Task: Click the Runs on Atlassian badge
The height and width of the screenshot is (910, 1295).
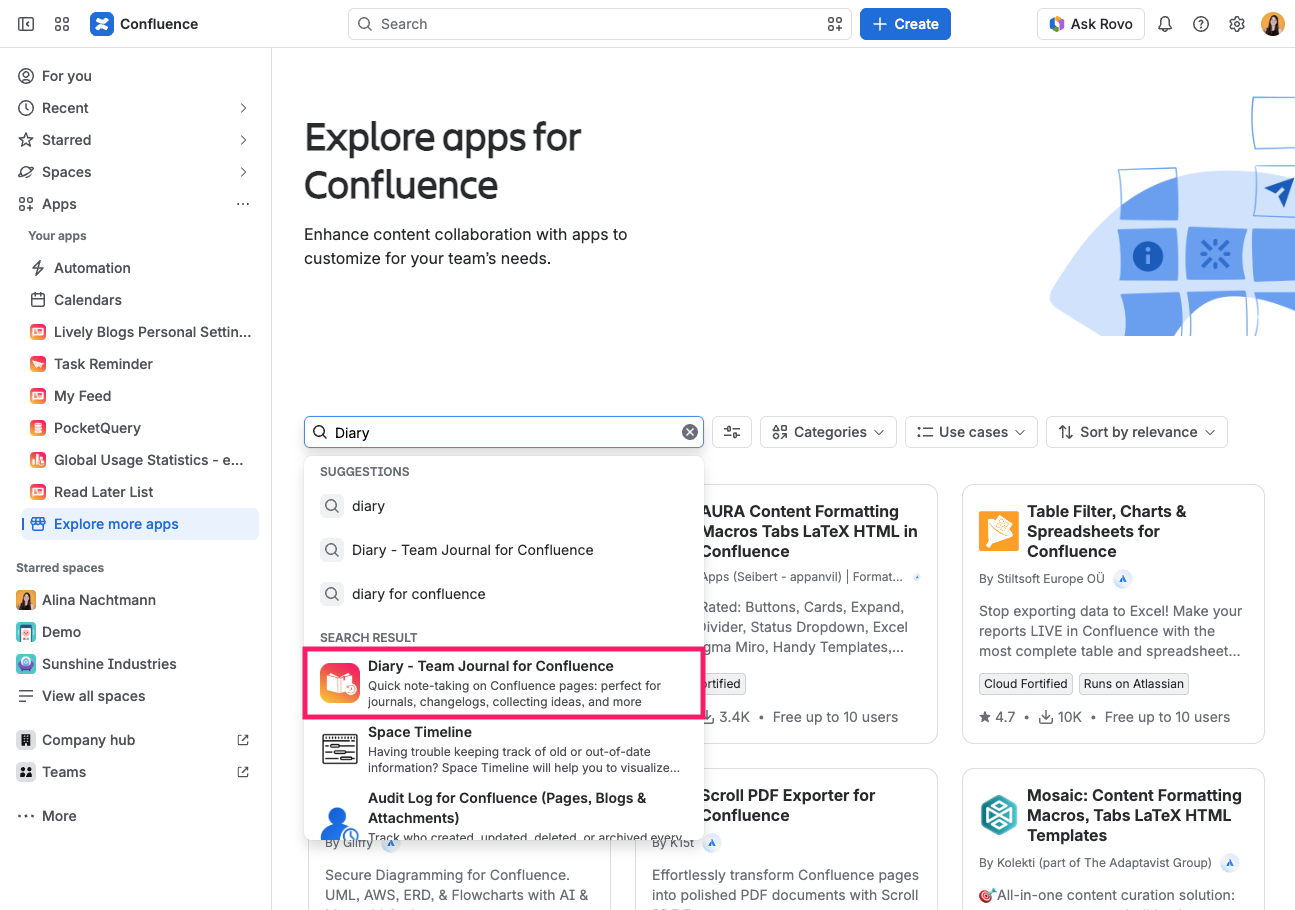Action: [1133, 684]
